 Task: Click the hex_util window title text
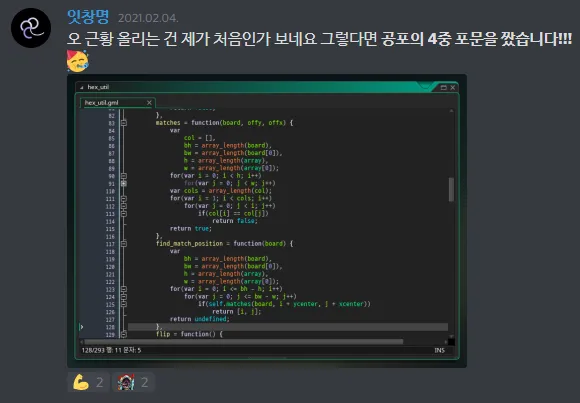[98, 87]
